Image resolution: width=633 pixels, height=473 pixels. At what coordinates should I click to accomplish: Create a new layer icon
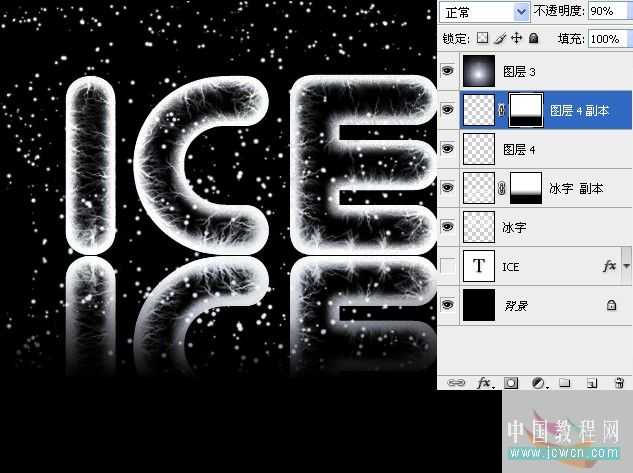(x=592, y=383)
